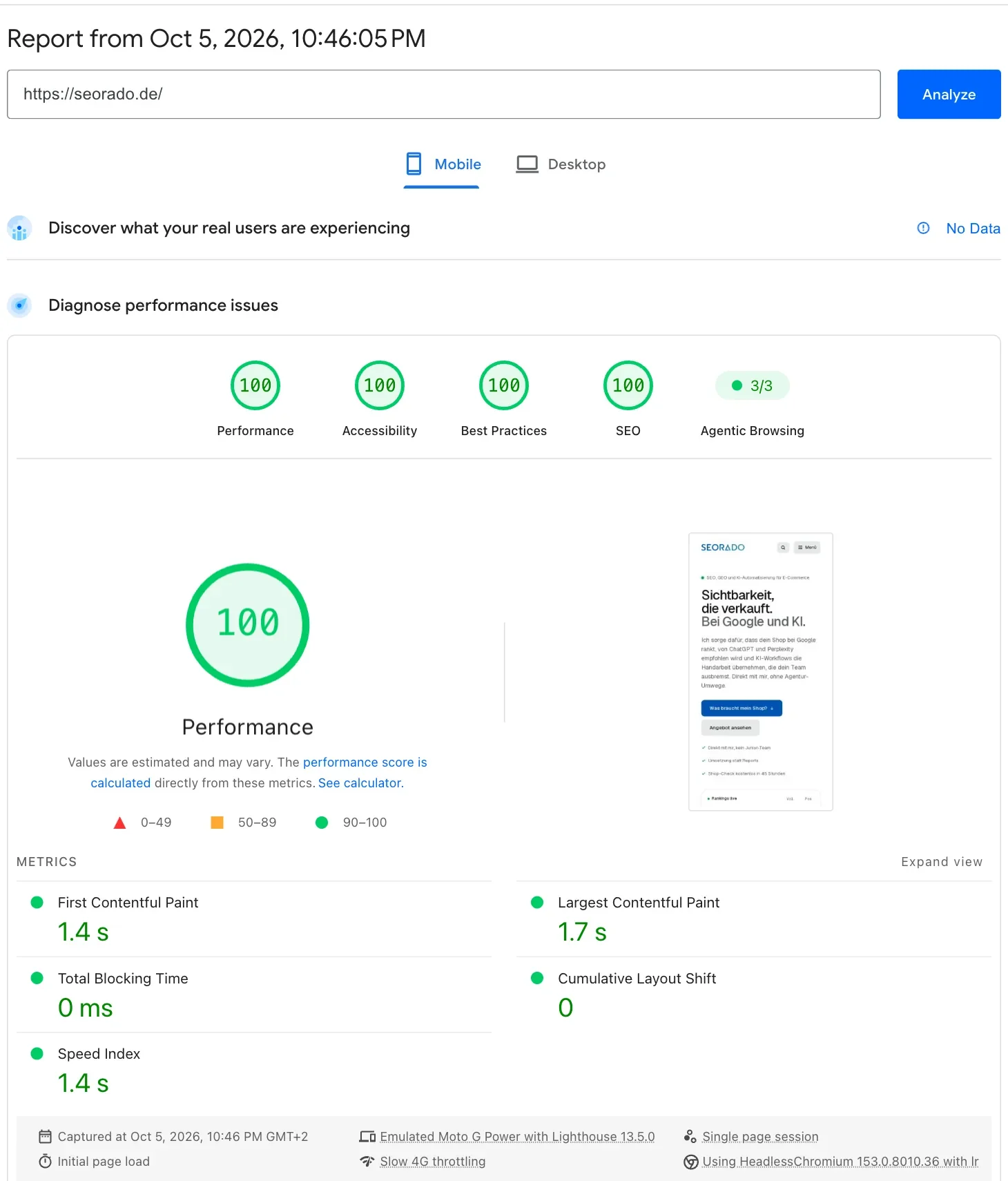Click the orange square 50–89 legend icon
Image resolution: width=1008 pixels, height=1181 pixels.
(x=217, y=823)
